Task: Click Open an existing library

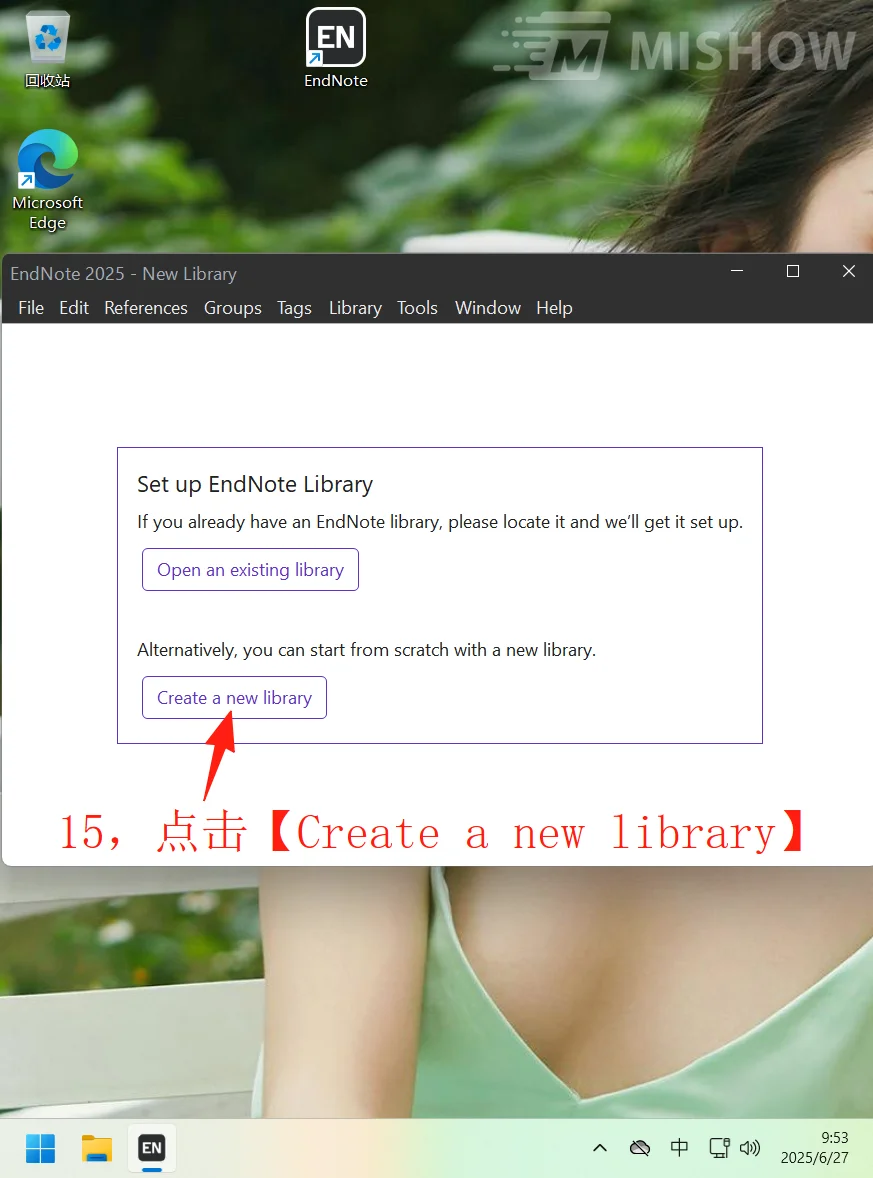Action: [x=250, y=569]
